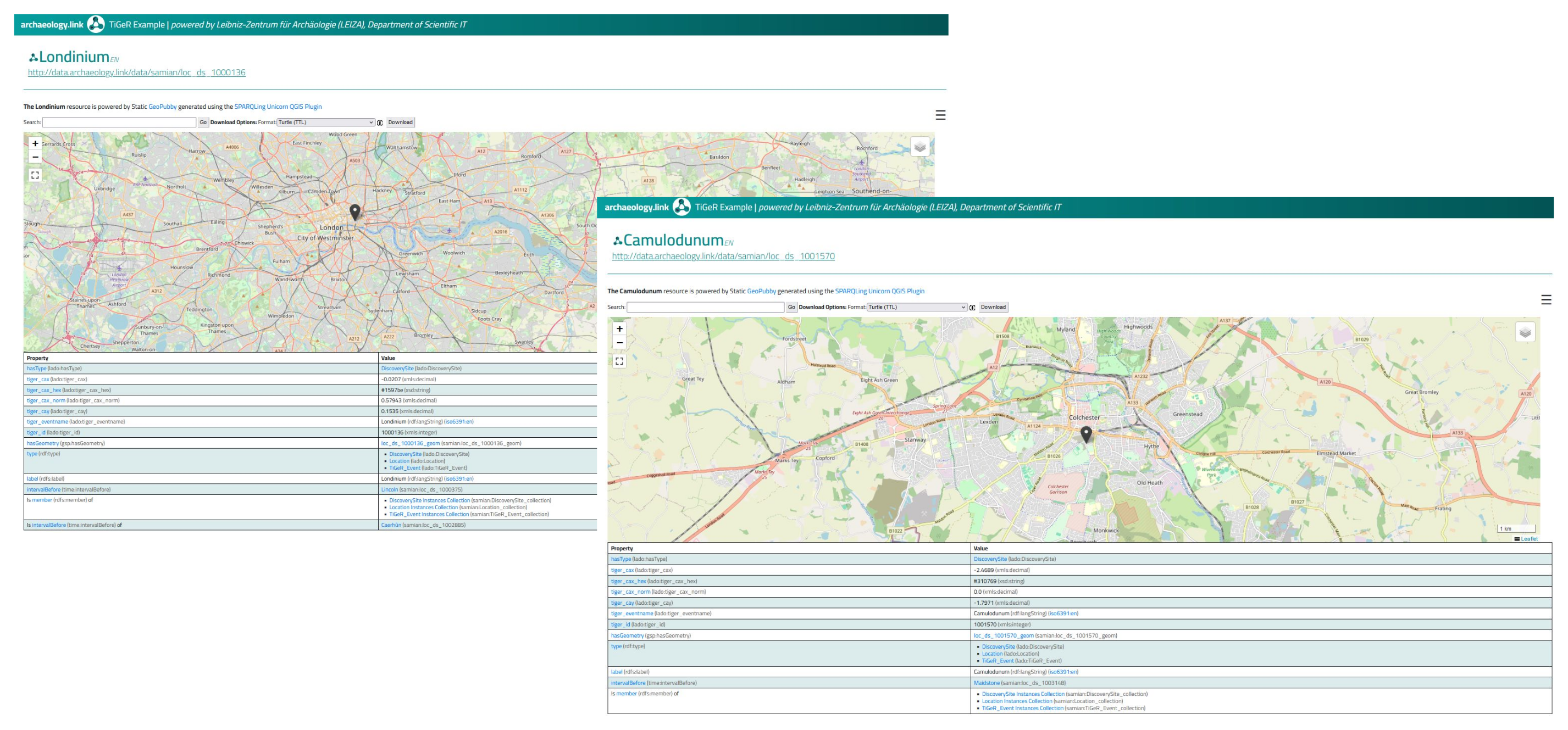Focus the Londinium search field
1568x730 pixels.
click(x=119, y=122)
